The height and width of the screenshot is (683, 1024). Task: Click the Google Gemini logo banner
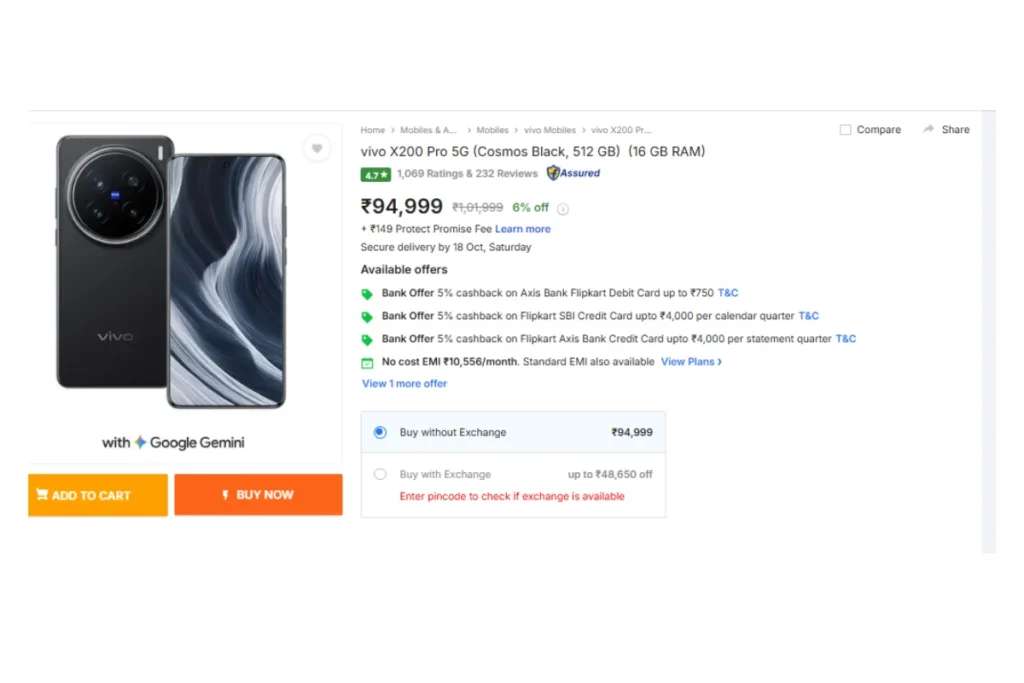tap(173, 442)
